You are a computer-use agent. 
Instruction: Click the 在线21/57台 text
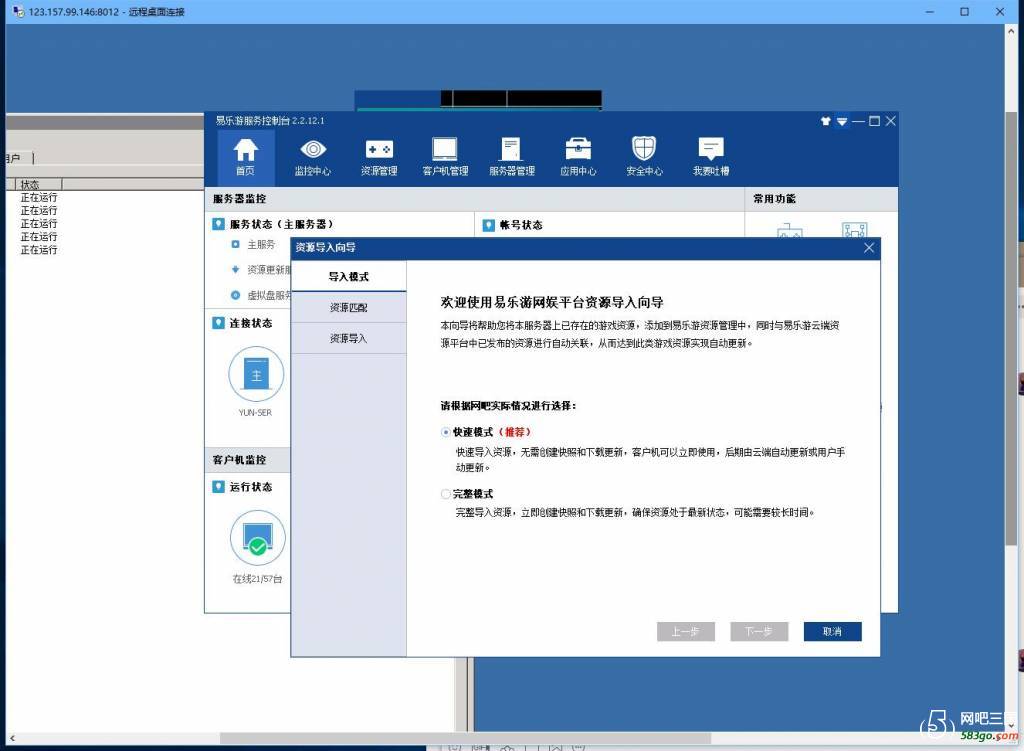pyautogui.click(x=257, y=579)
